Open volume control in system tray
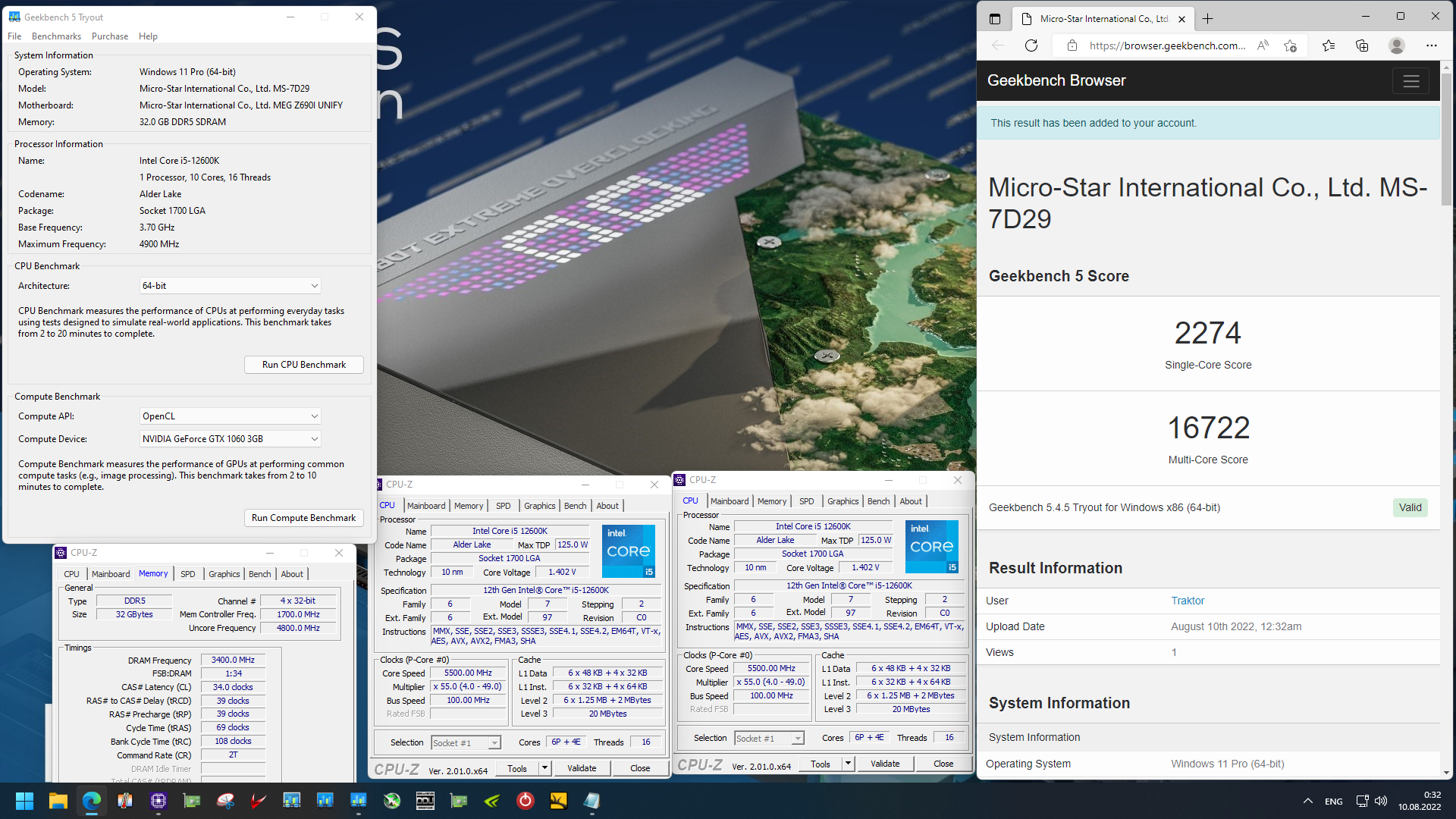This screenshot has height=819, width=1456. coord(1381,801)
